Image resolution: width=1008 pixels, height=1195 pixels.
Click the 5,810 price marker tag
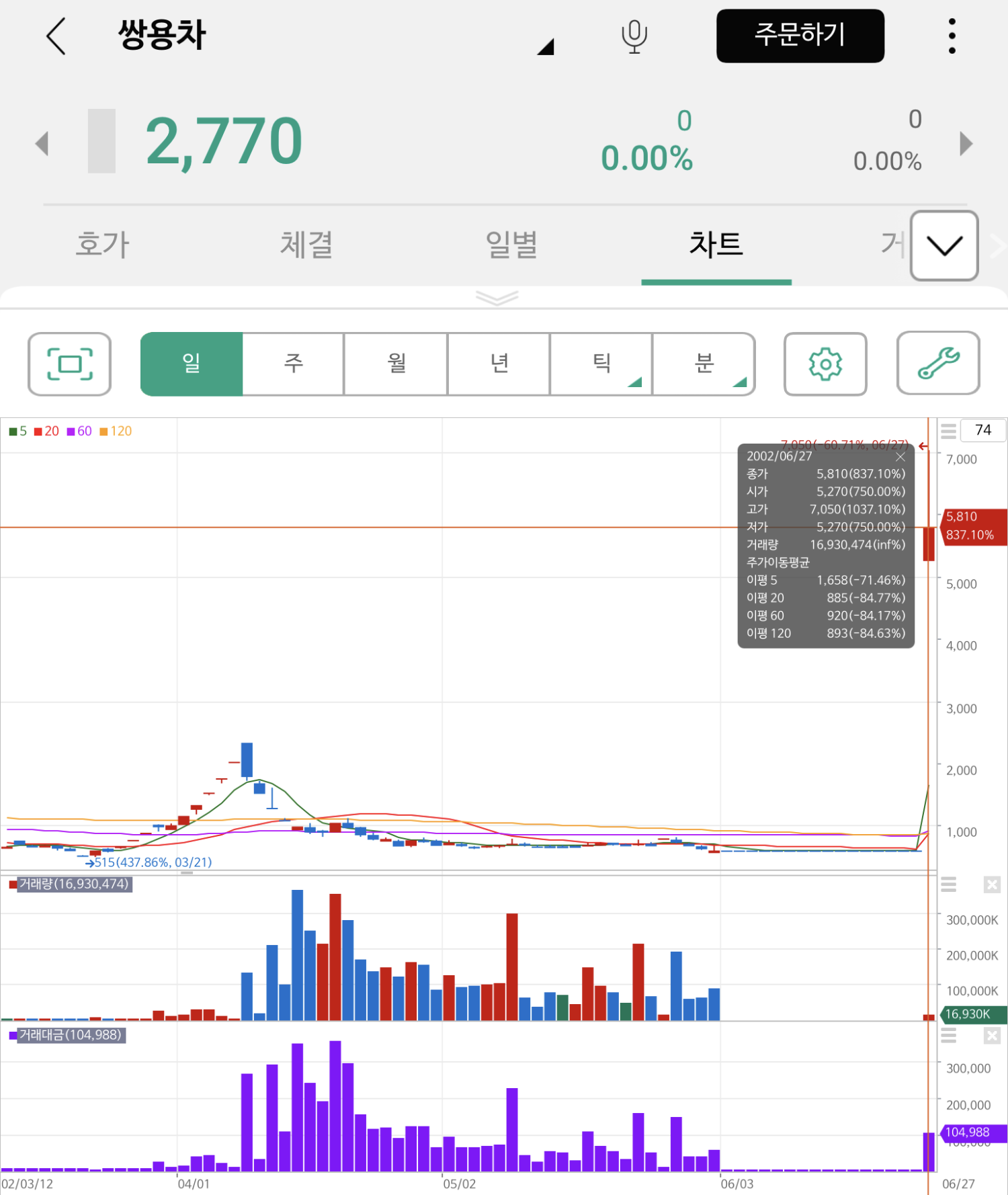point(974,526)
